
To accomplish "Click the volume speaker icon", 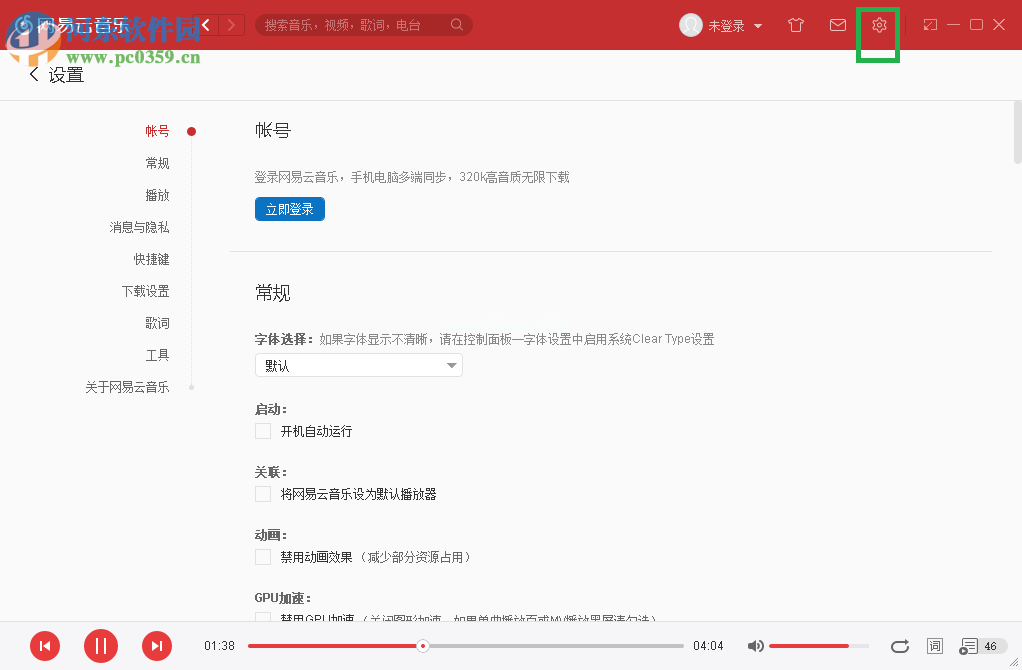I will (755, 646).
